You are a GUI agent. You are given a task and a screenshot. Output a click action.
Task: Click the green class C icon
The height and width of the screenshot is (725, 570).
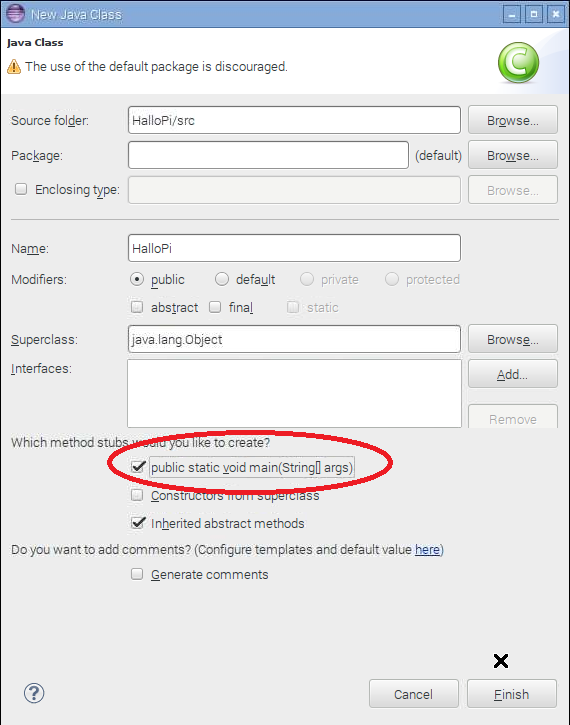(518, 62)
